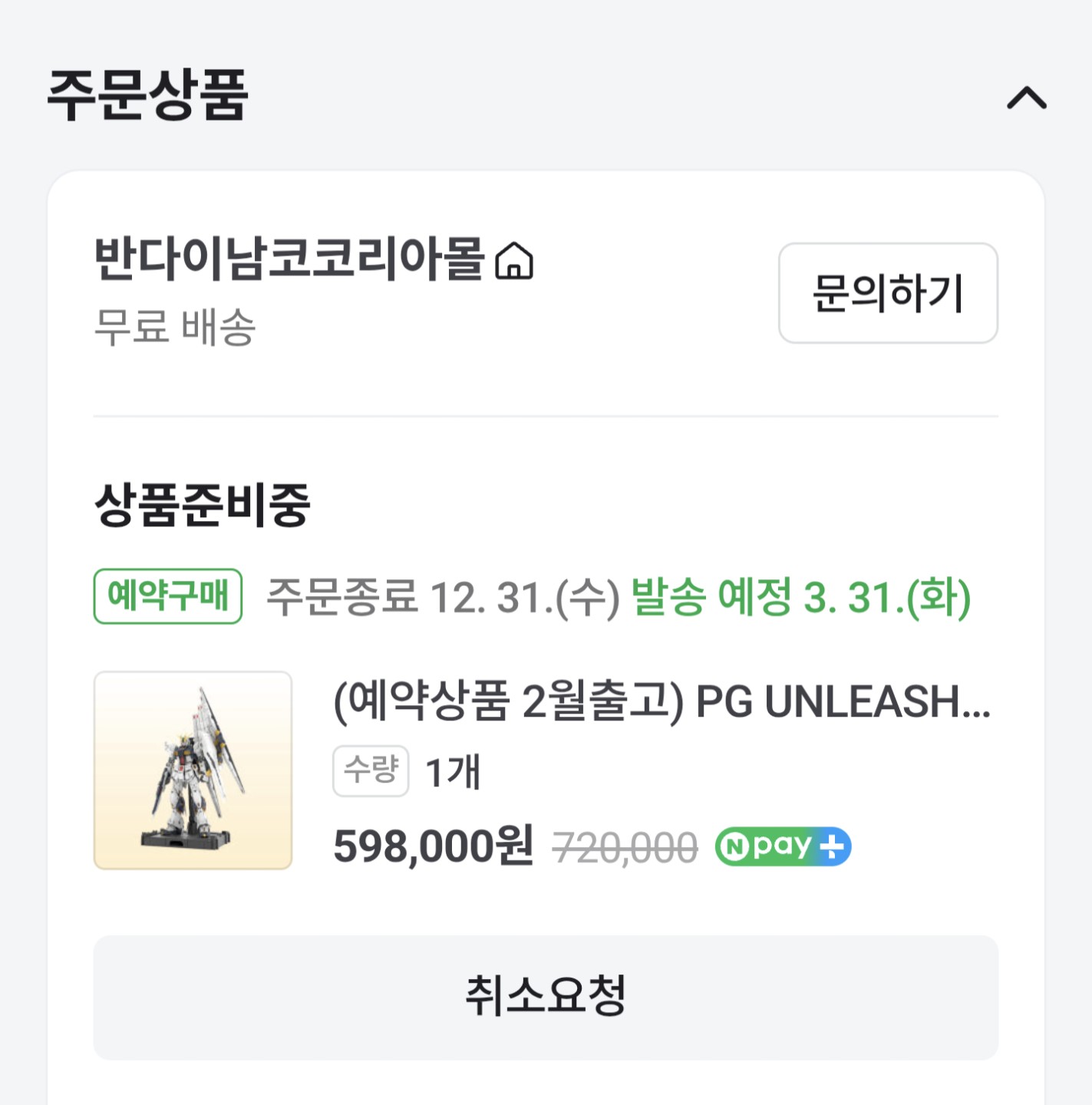Viewport: 1092px width, 1105px height.
Task: Click the struck-through 720,000 original price
Action: tap(625, 848)
